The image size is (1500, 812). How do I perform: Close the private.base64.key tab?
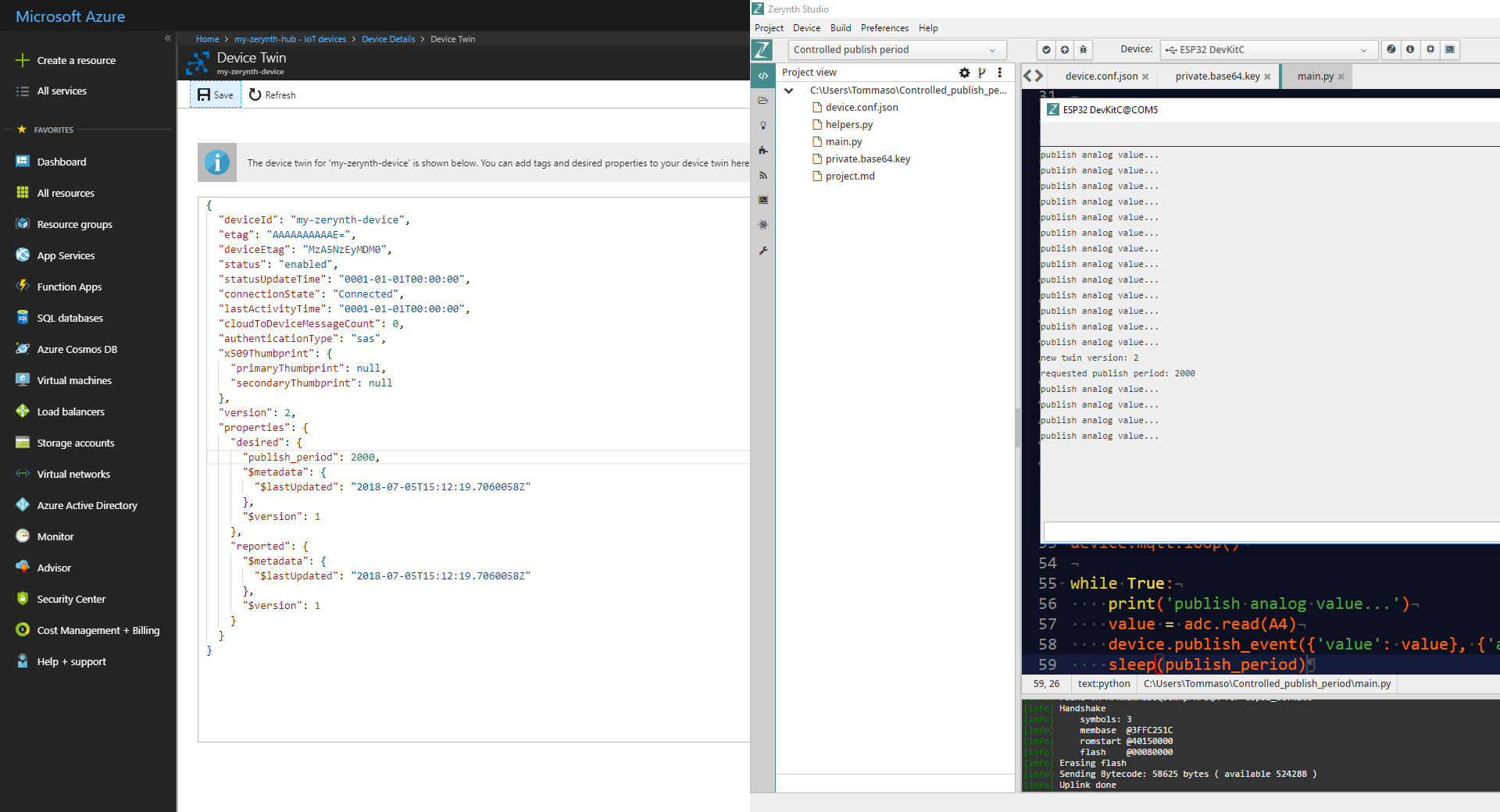(x=1267, y=77)
